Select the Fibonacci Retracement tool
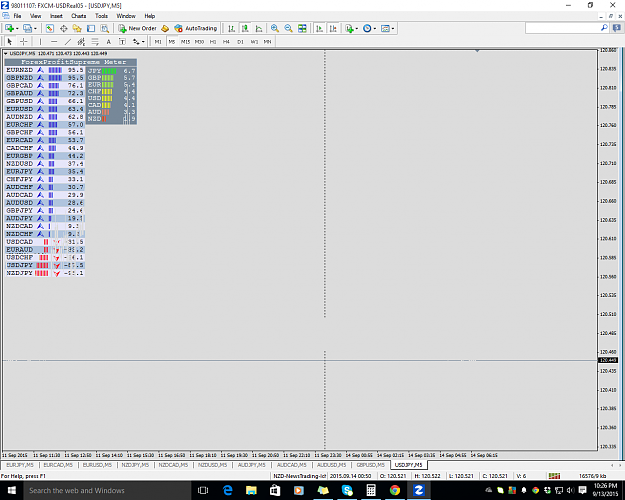The image size is (625, 500). click(95, 41)
